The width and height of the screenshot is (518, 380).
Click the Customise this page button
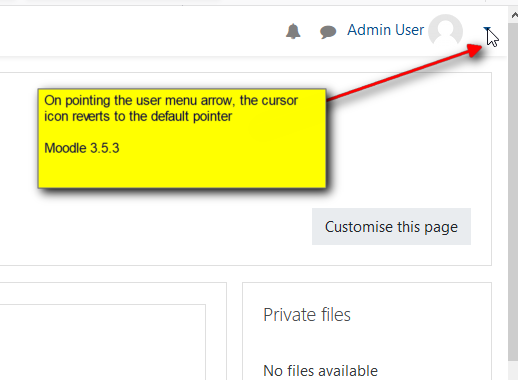391,227
